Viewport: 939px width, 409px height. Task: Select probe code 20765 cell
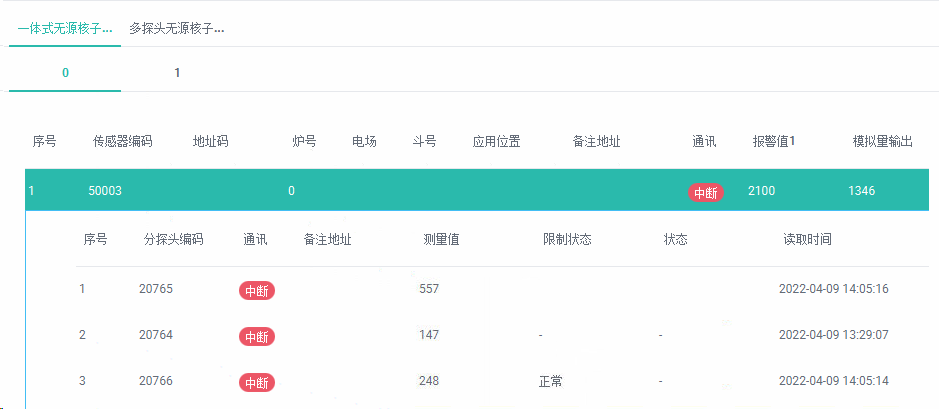point(156,289)
